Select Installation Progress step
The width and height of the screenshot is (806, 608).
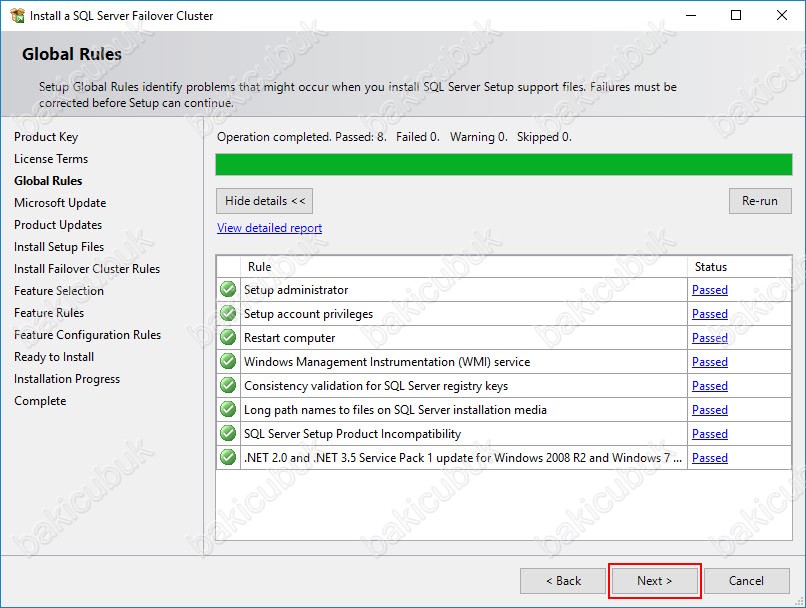[x=67, y=379]
